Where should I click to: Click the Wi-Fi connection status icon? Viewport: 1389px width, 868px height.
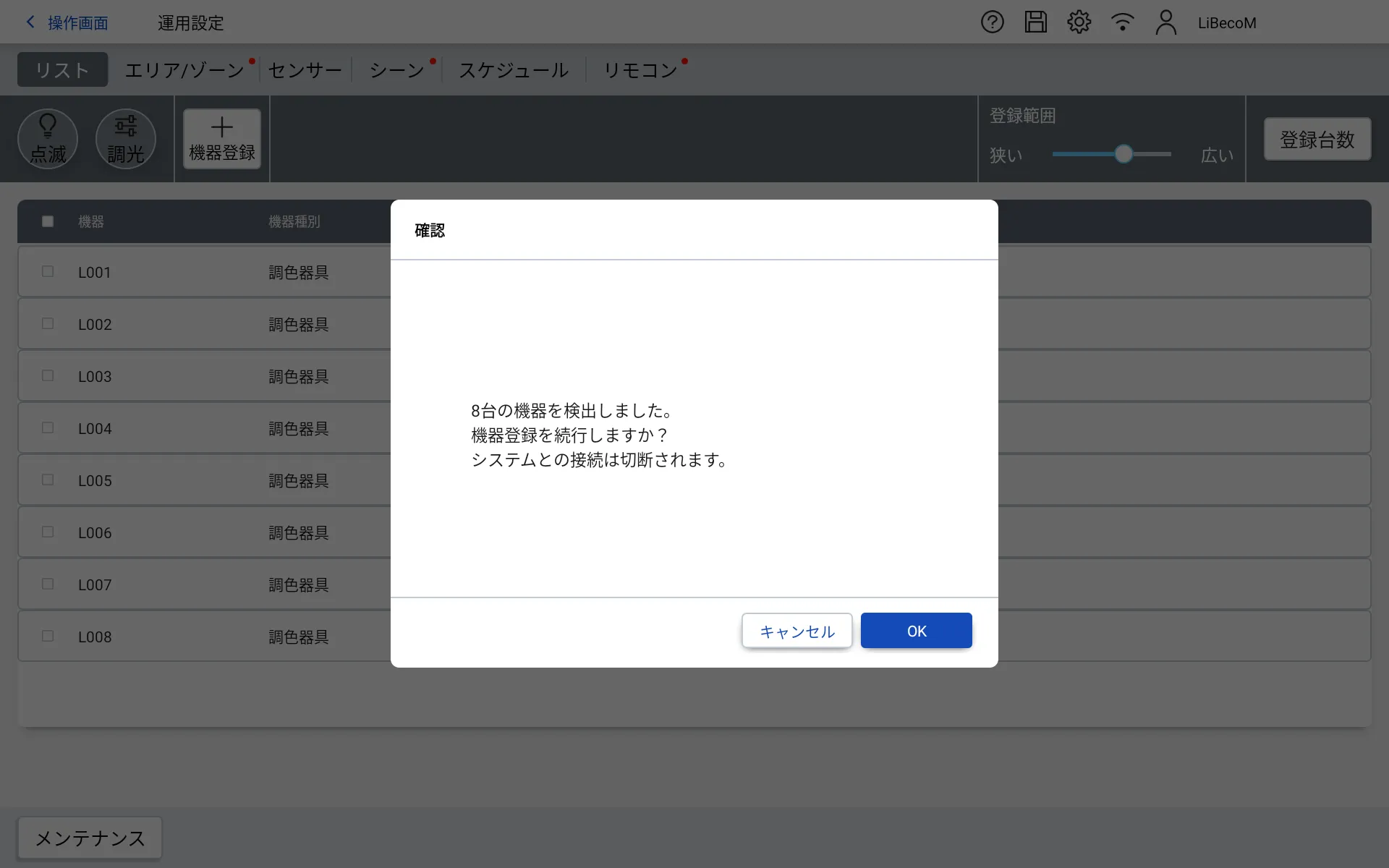click(1122, 22)
